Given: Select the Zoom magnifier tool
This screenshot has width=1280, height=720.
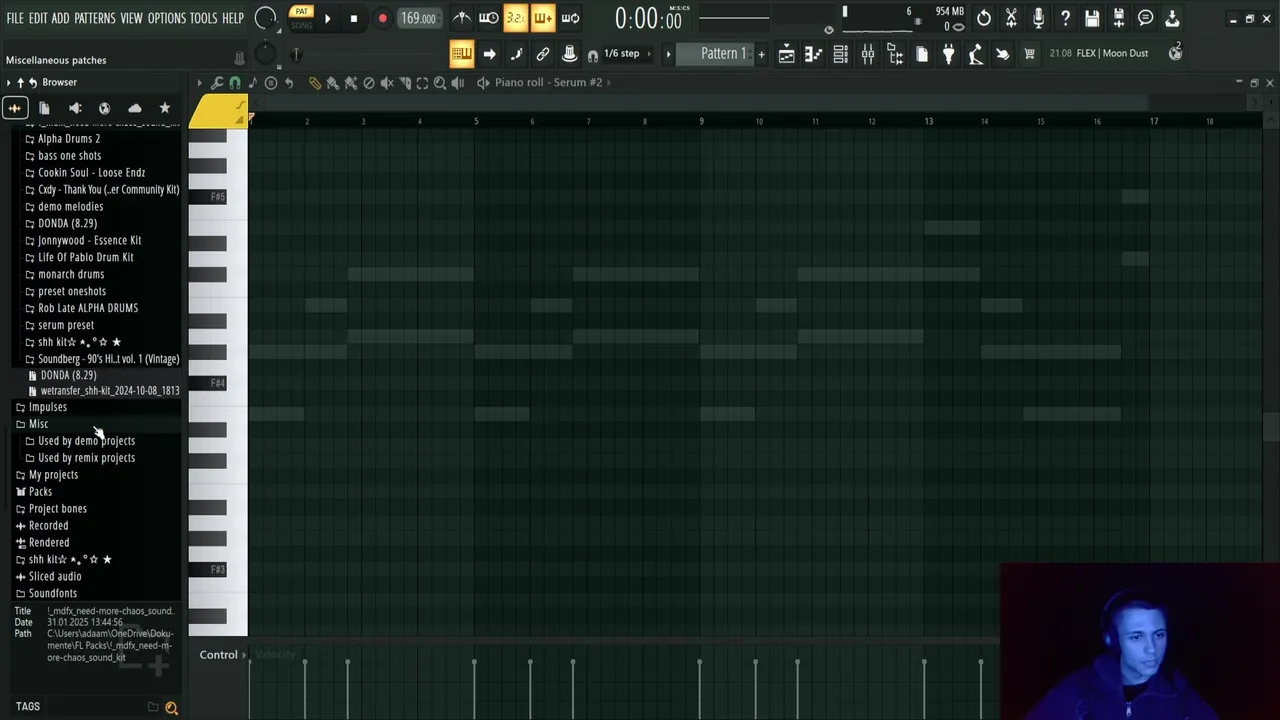Looking at the screenshot, I should (x=440, y=83).
